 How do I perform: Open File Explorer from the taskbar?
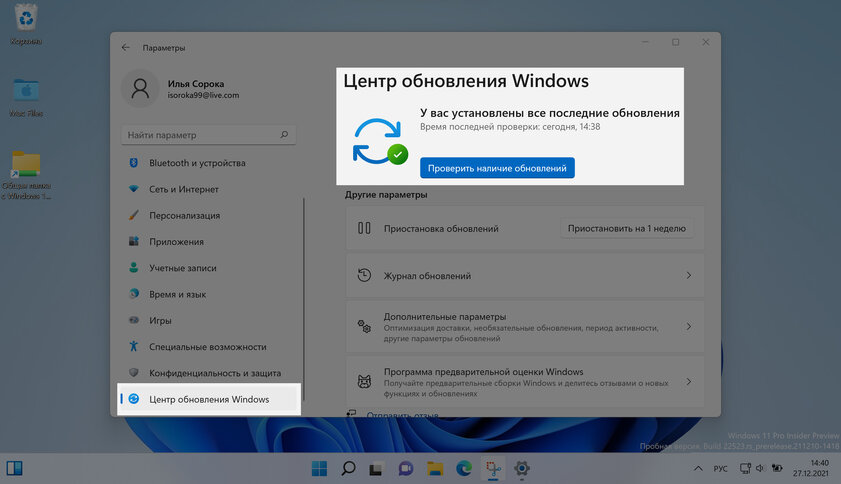pyautogui.click(x=435, y=468)
